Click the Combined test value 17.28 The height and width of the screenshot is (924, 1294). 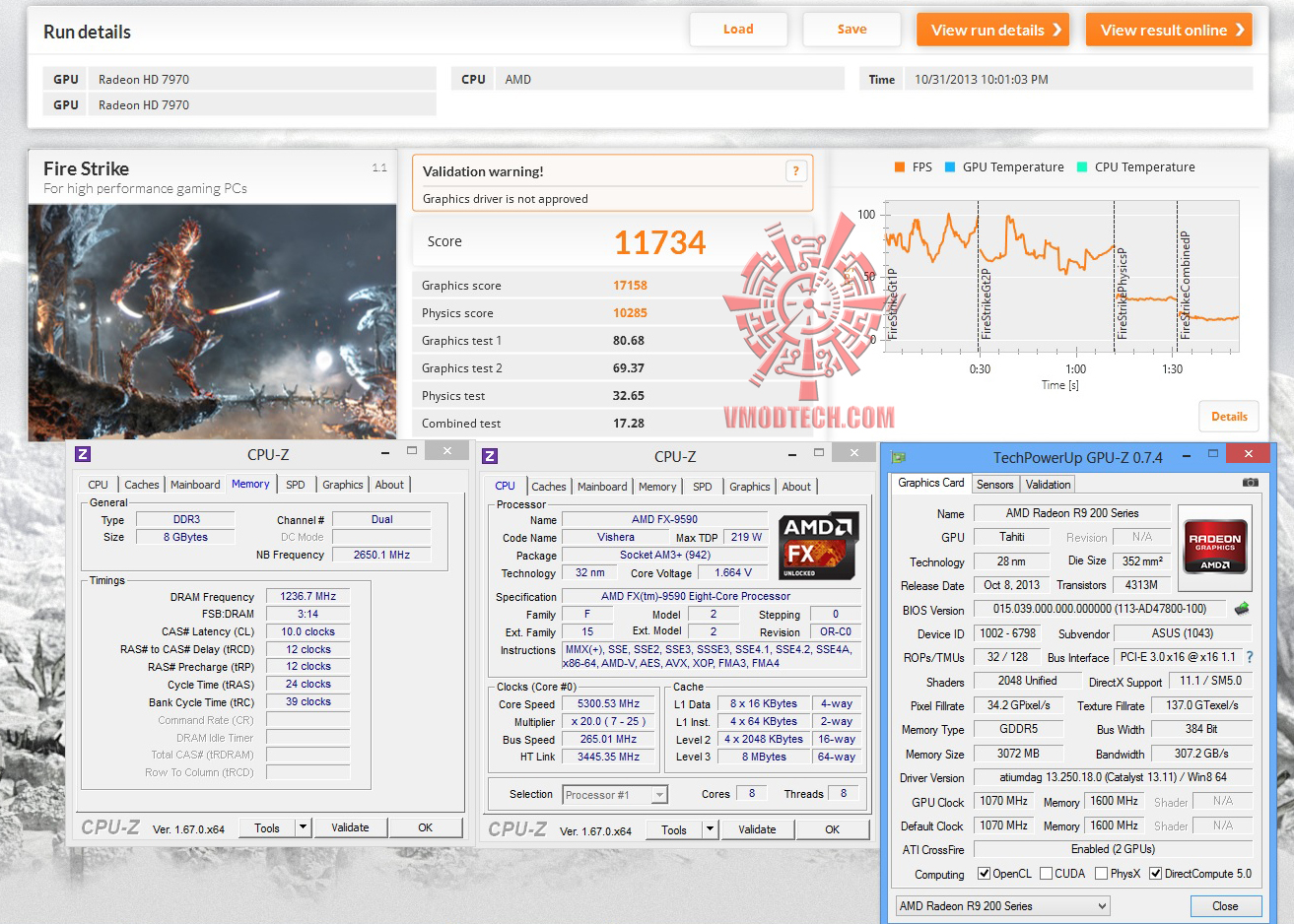point(629,424)
